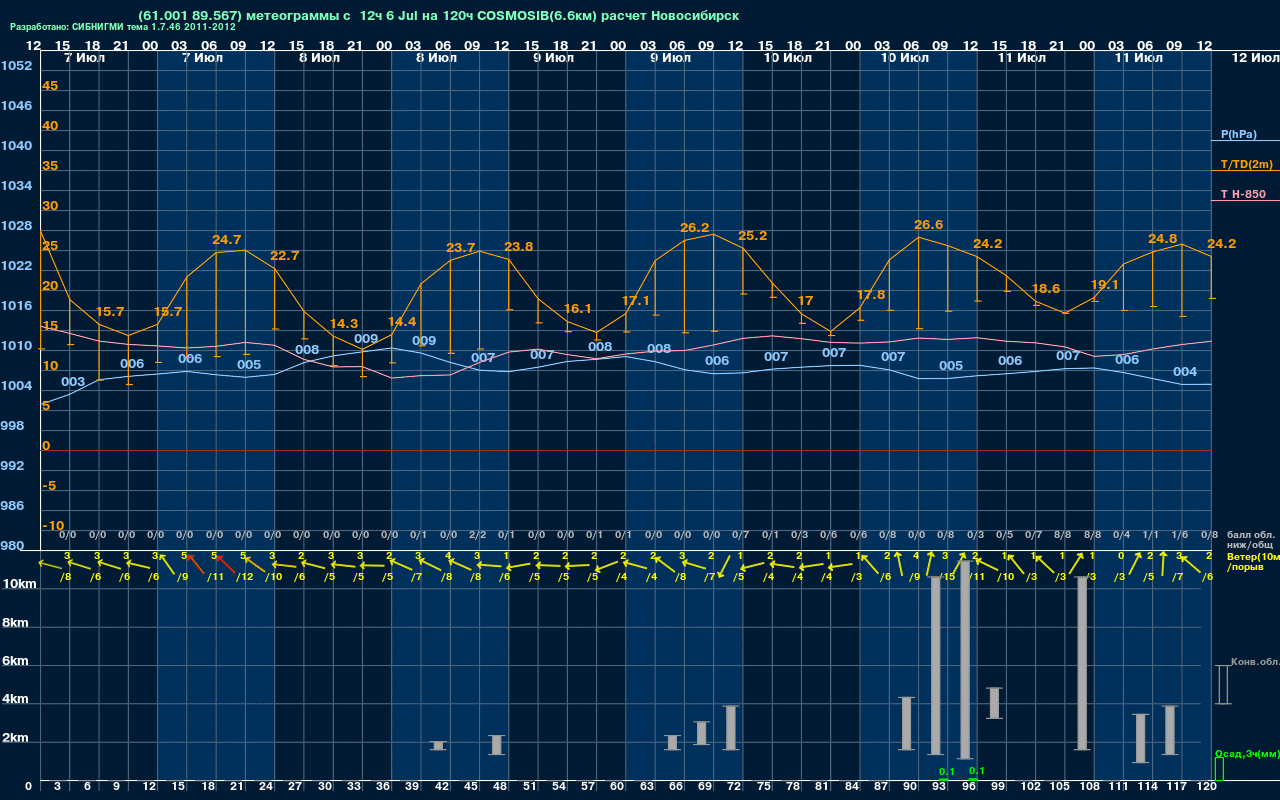Screen dimensions: 1280x800
Task: Click the 23.8 temperature value
Action: [518, 247]
